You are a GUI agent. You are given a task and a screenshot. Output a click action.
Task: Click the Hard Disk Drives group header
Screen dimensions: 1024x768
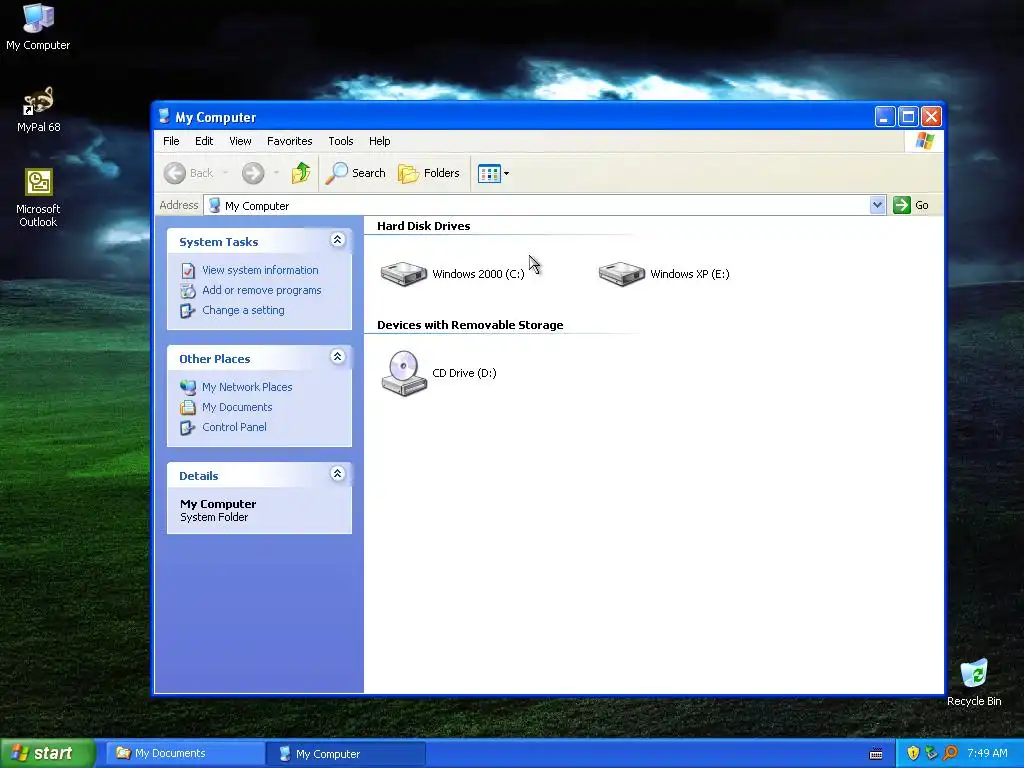click(423, 226)
